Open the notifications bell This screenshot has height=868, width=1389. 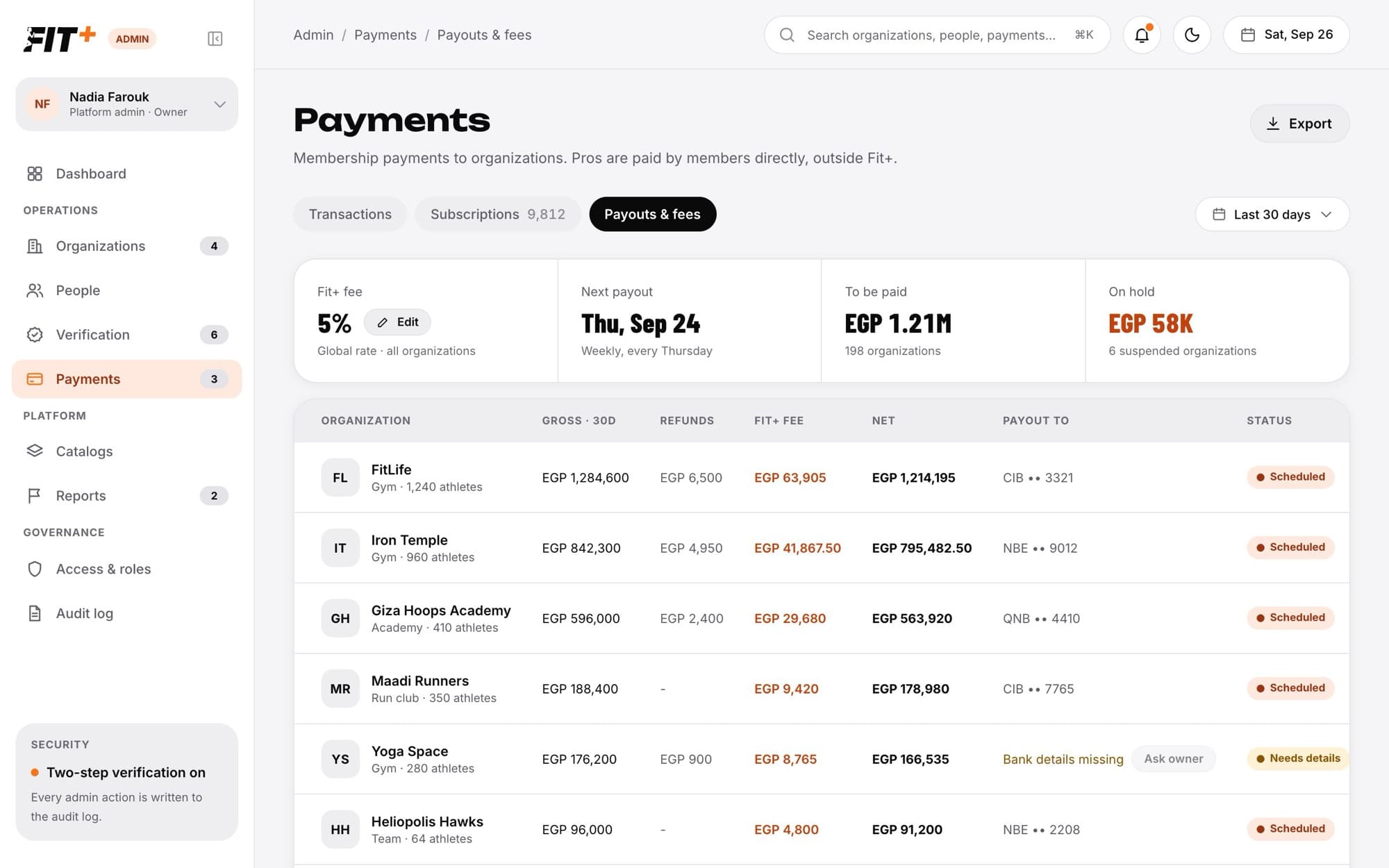[1142, 35]
